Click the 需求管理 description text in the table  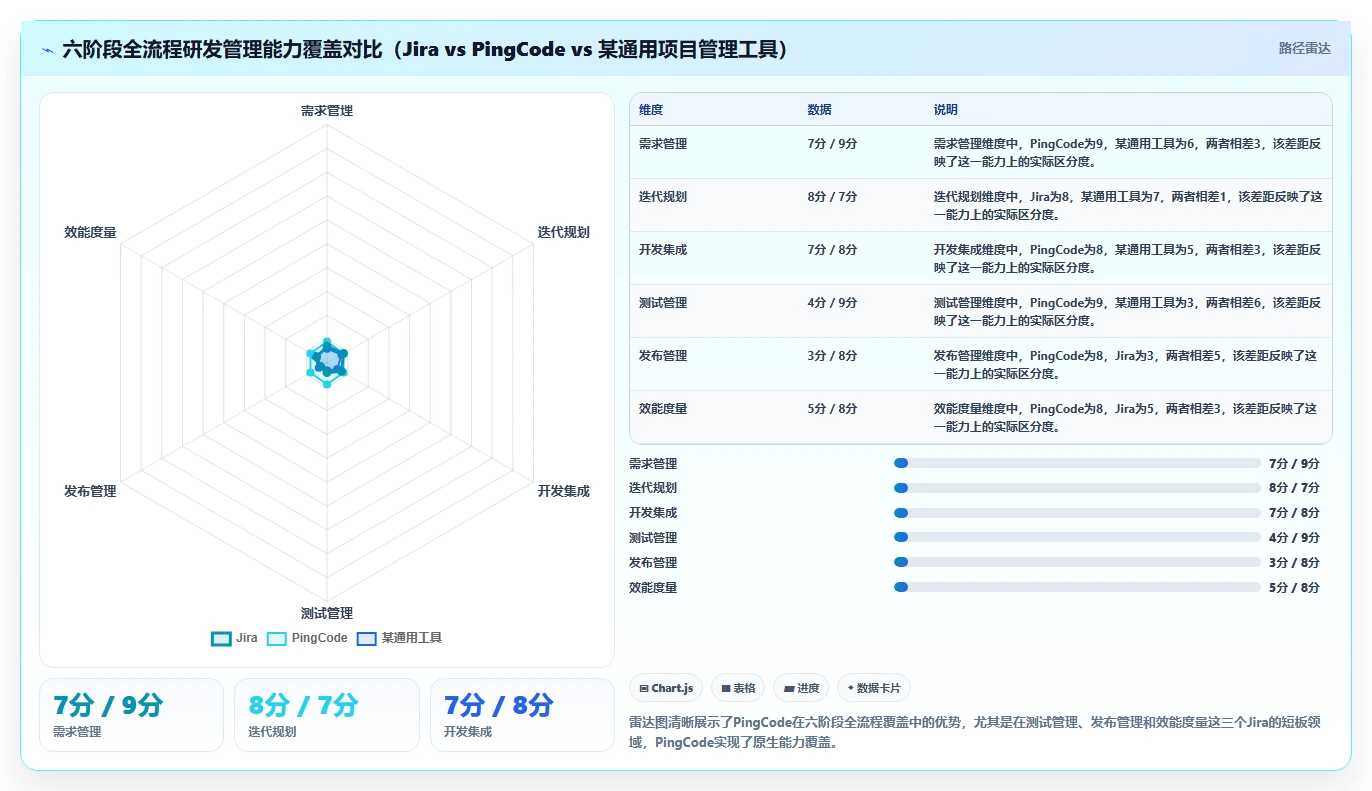point(1127,152)
